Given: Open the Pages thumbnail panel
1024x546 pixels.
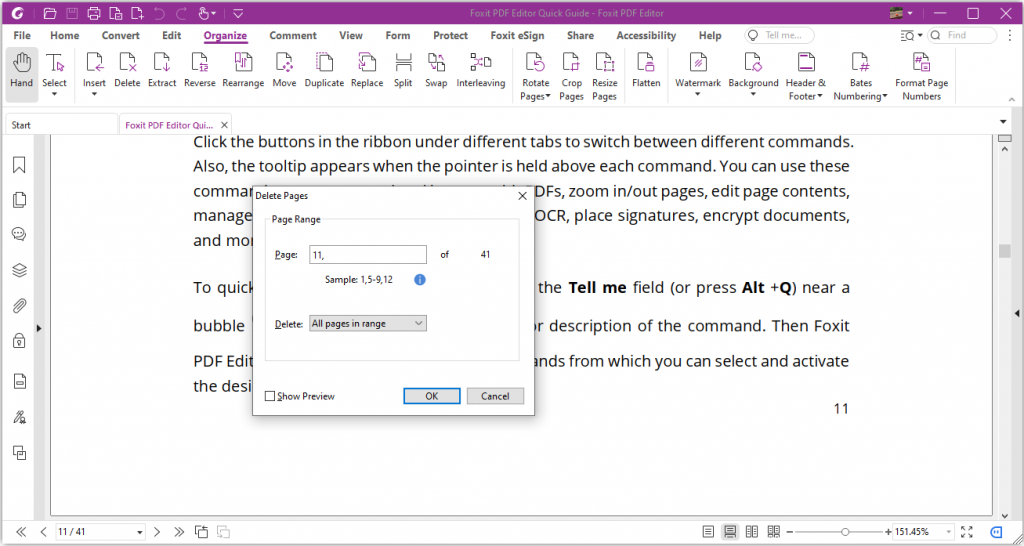Looking at the screenshot, I should [19, 200].
